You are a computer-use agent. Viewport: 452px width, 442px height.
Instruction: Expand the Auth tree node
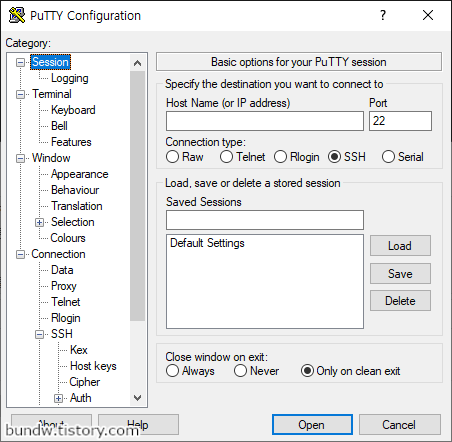(x=58, y=398)
